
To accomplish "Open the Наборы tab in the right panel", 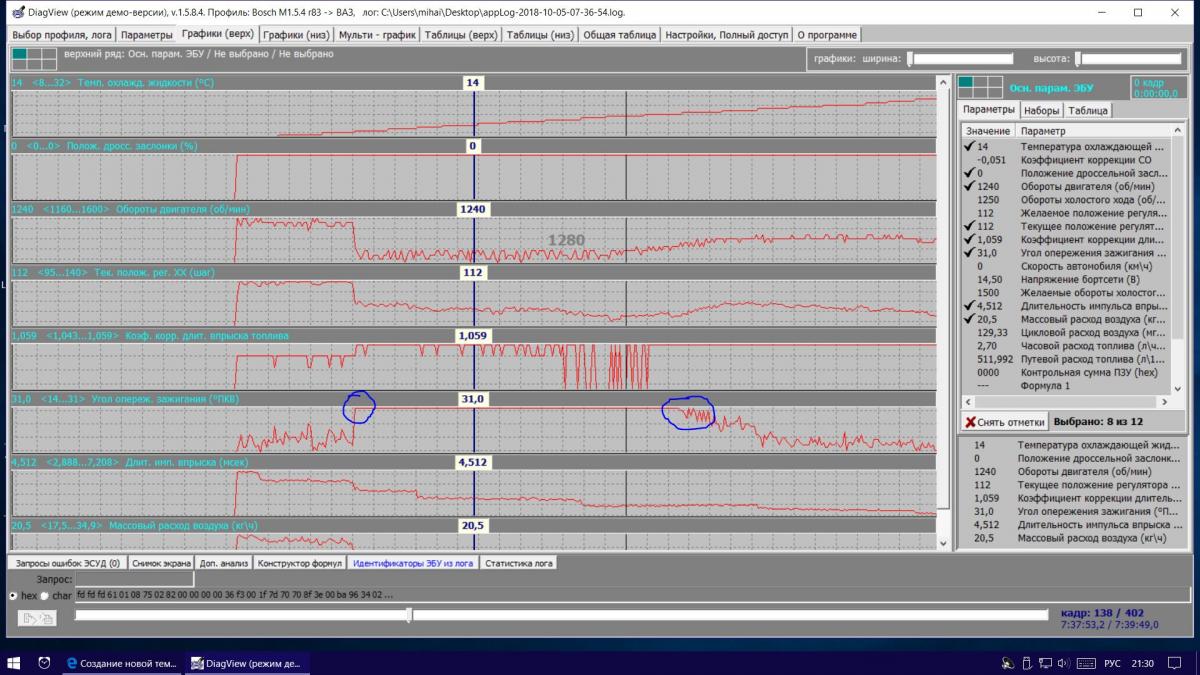I will click(1040, 110).
